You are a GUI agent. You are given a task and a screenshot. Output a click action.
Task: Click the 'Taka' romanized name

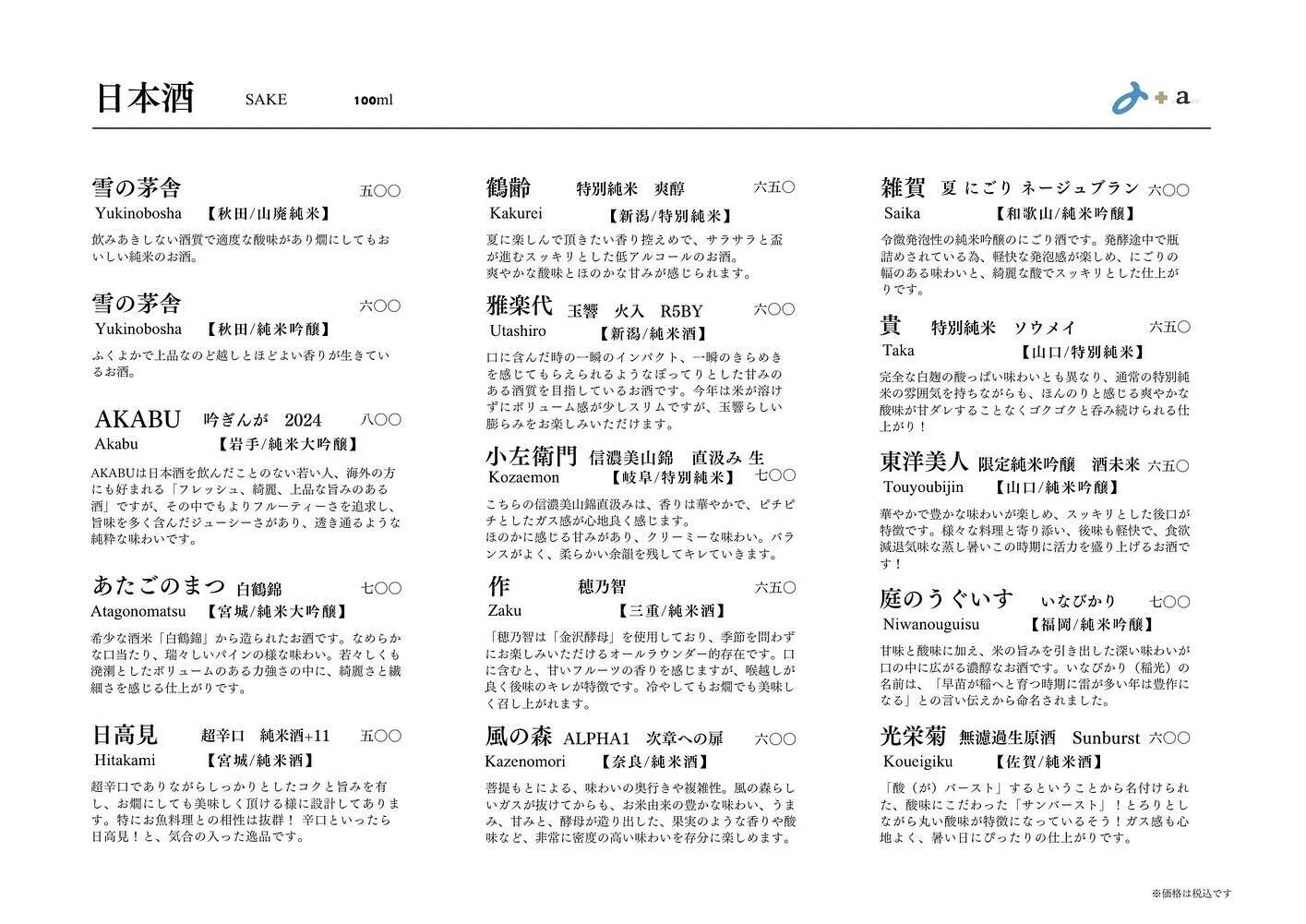pyautogui.click(x=899, y=351)
